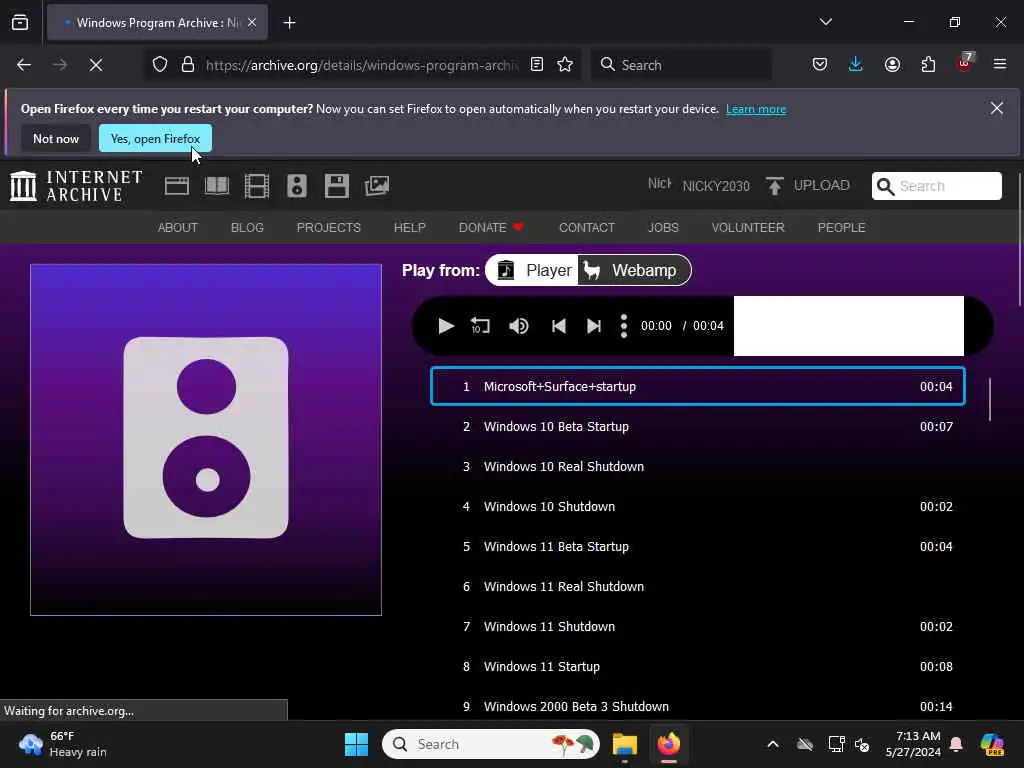The height and width of the screenshot is (768, 1024).
Task: Click the Internet Archive logo
Action: [76, 186]
